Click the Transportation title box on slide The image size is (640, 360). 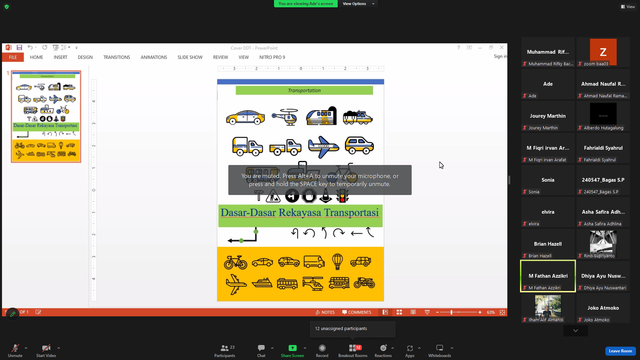pos(304,91)
